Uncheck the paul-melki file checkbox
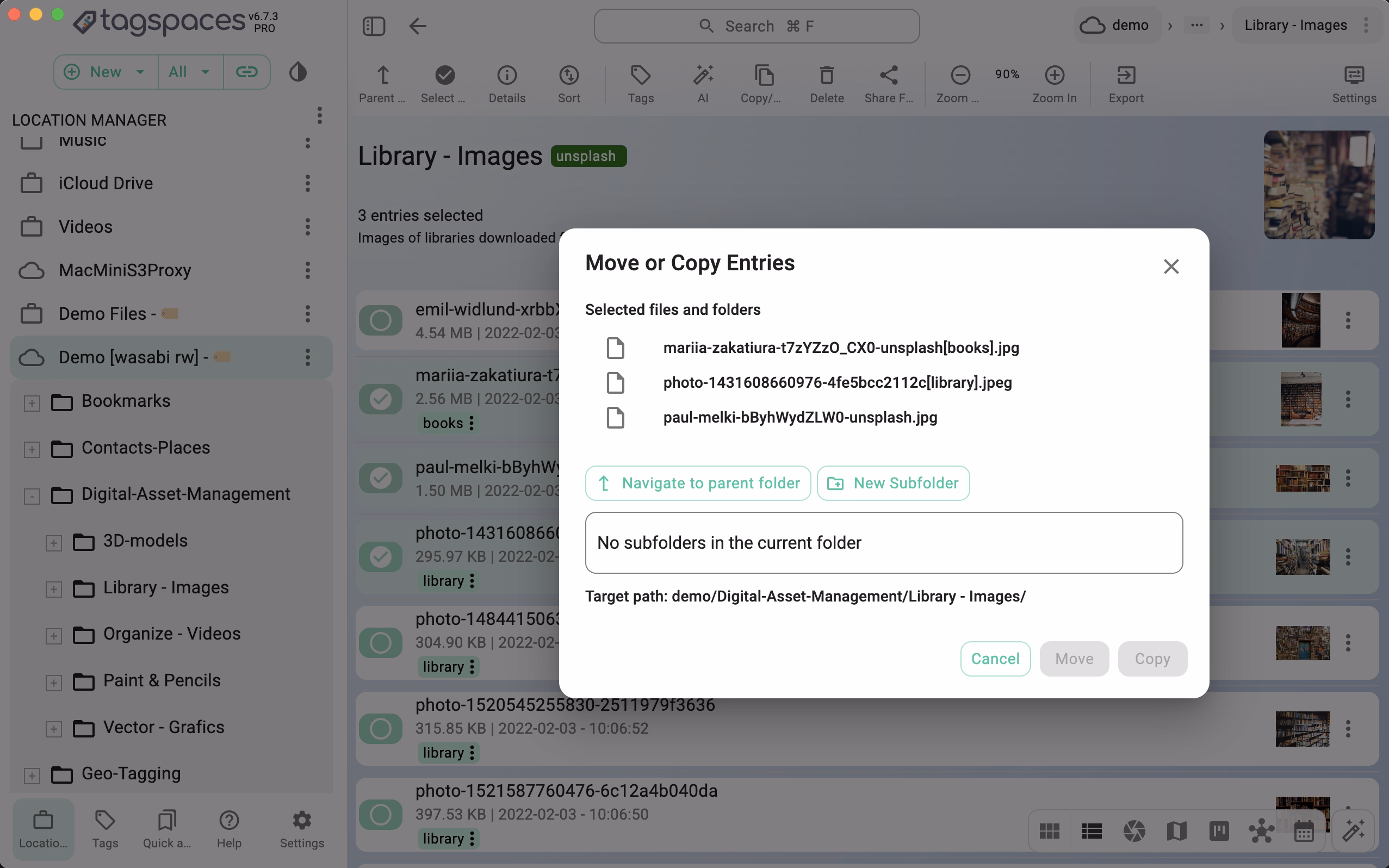 [381, 478]
